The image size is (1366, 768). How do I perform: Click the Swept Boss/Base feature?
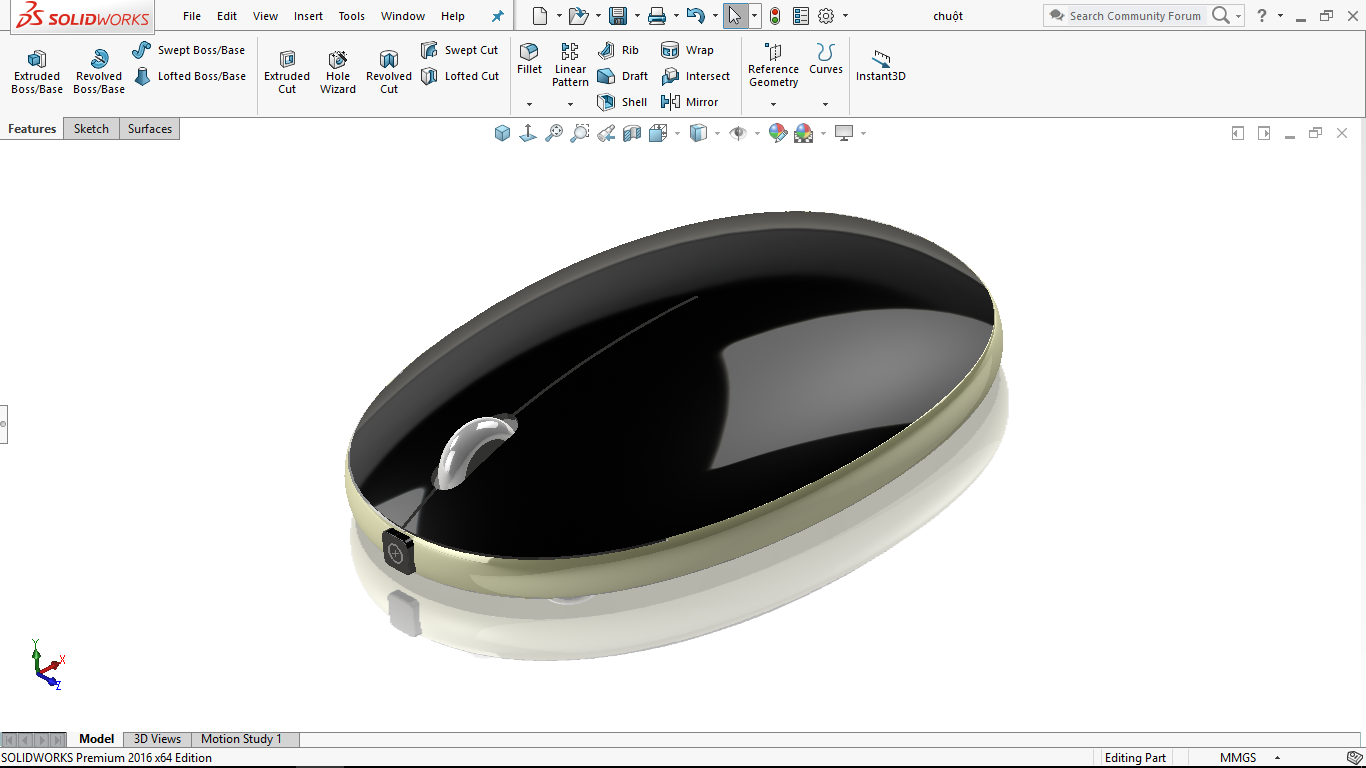click(189, 50)
